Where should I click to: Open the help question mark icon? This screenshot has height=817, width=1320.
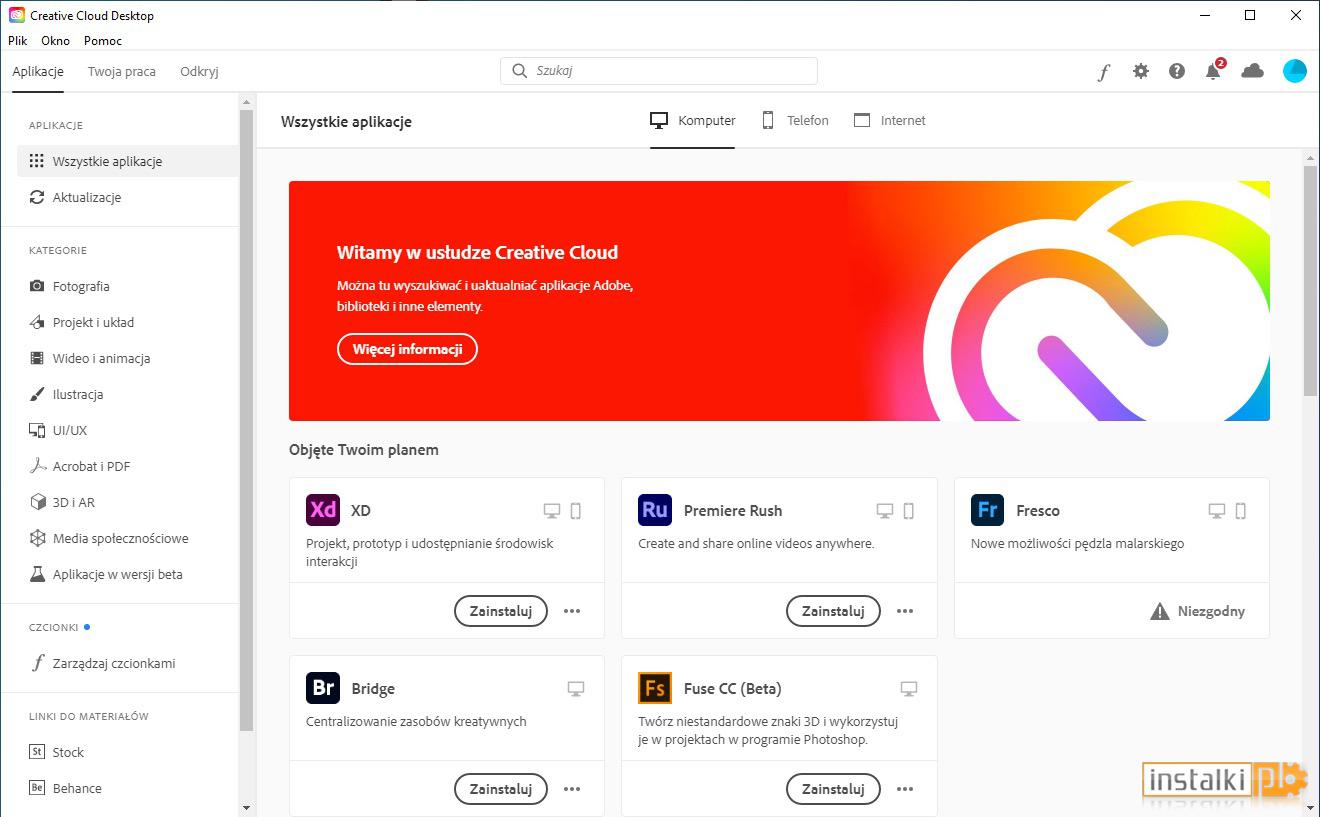click(x=1177, y=71)
